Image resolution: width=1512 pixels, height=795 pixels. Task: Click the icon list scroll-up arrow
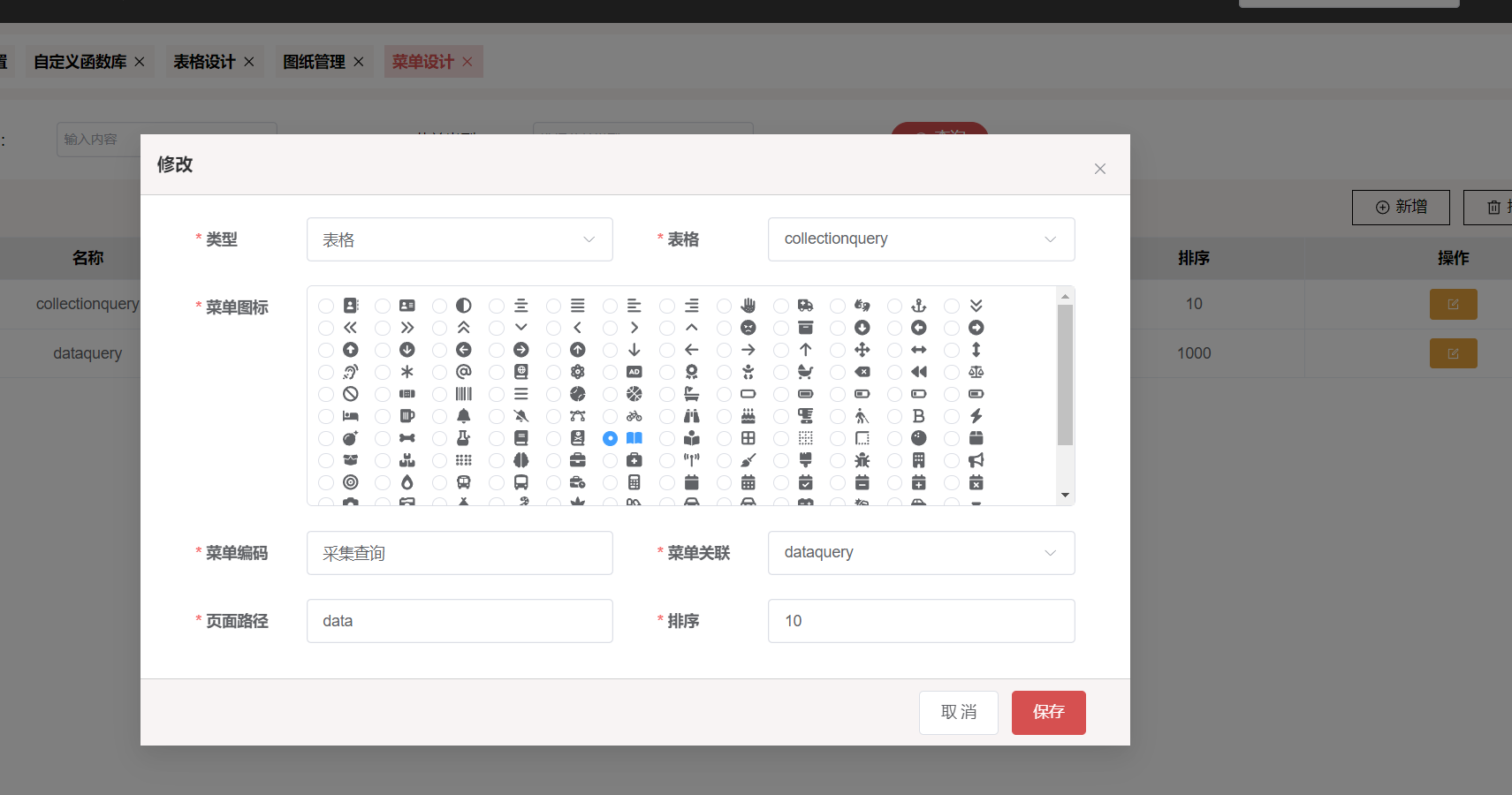pos(1065,296)
